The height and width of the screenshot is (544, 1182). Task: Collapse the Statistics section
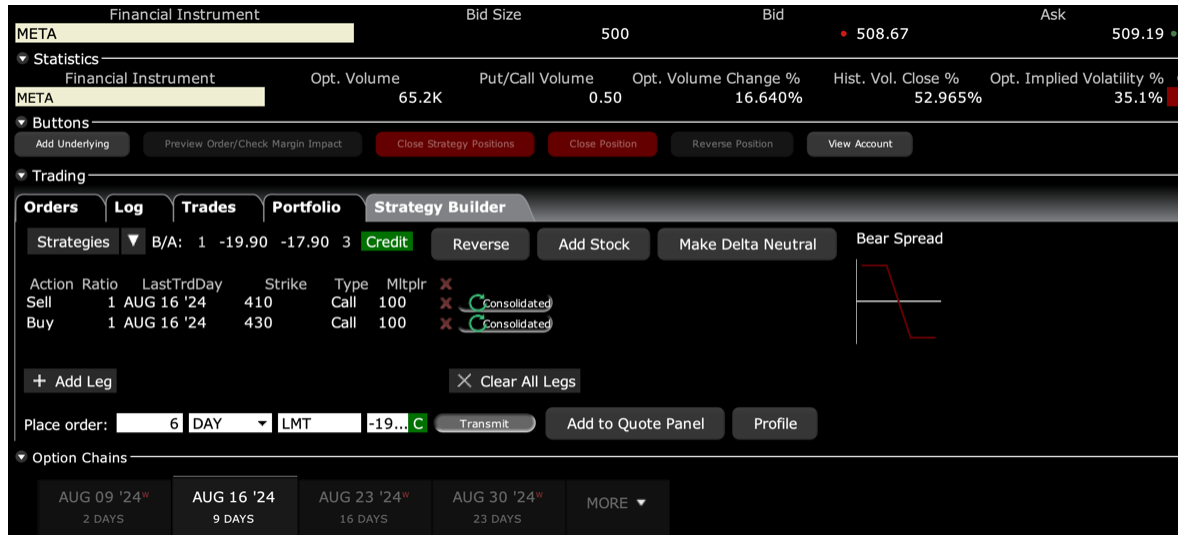pos(22,59)
